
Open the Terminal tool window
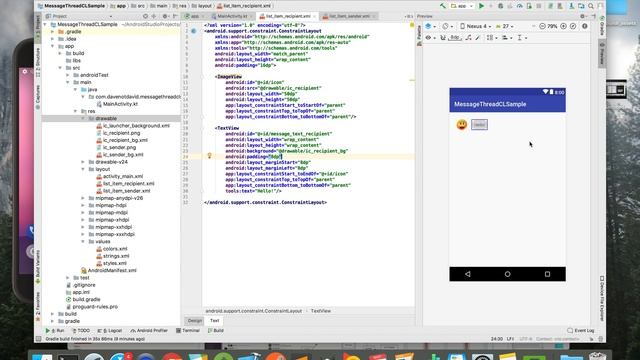188,330
